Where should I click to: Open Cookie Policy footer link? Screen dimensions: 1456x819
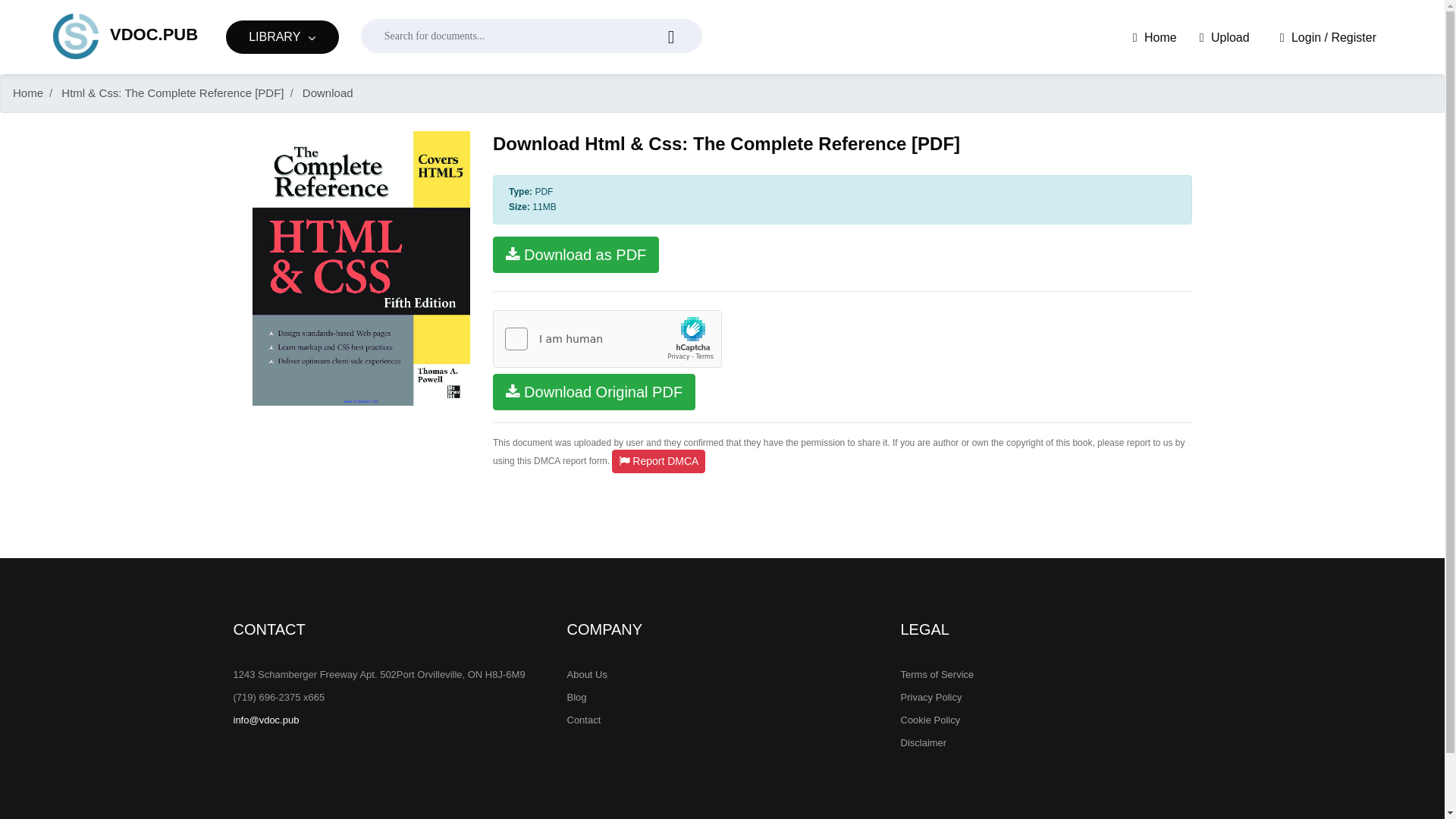(930, 720)
